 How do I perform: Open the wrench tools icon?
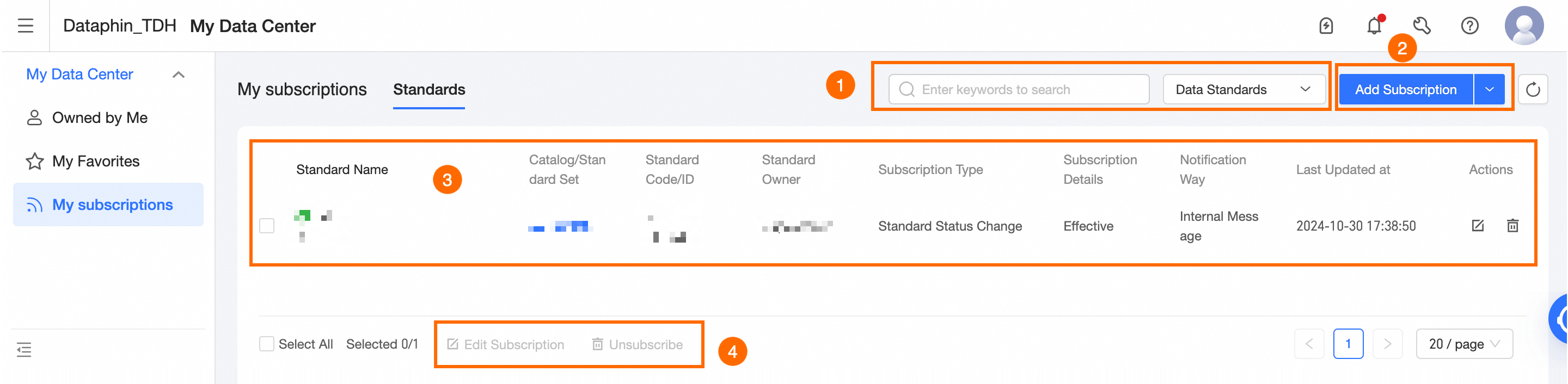point(1422,26)
